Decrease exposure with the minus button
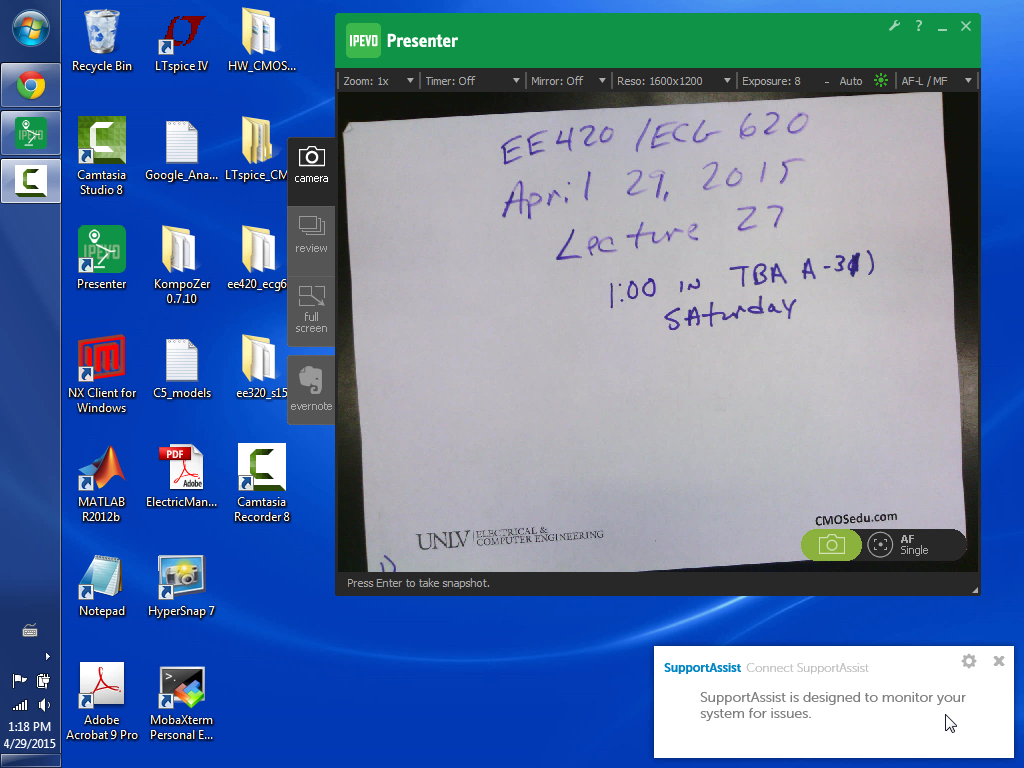 (x=827, y=82)
